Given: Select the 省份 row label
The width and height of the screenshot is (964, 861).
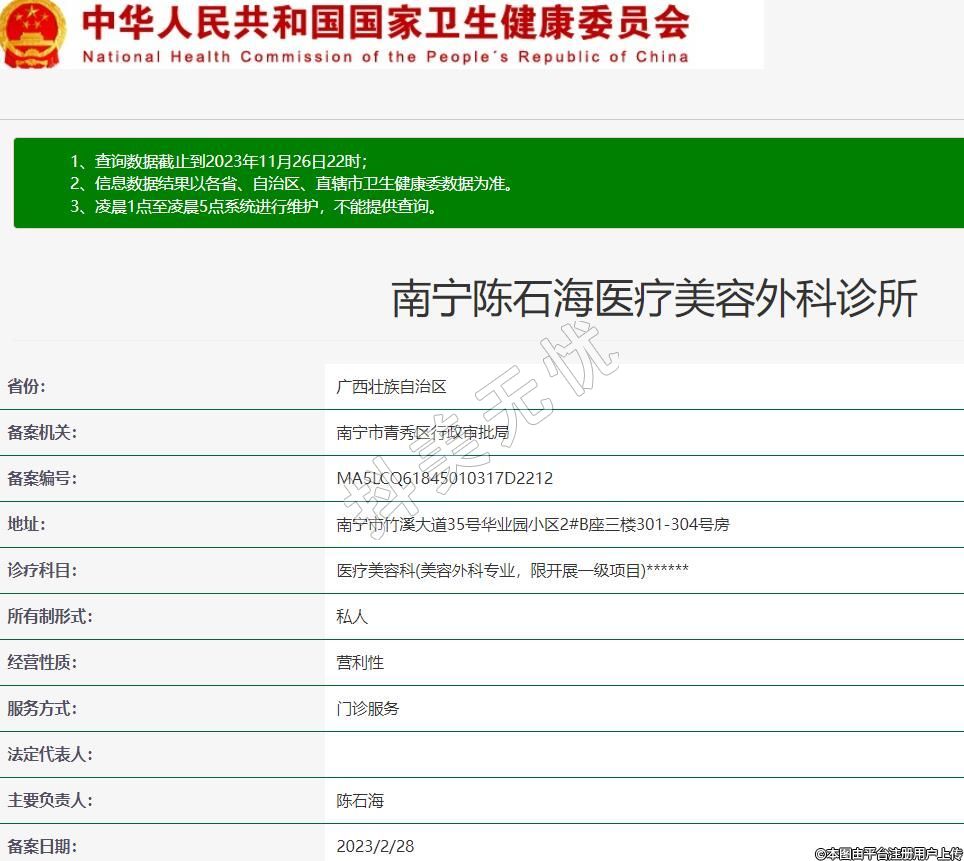Looking at the screenshot, I should [x=27, y=387].
